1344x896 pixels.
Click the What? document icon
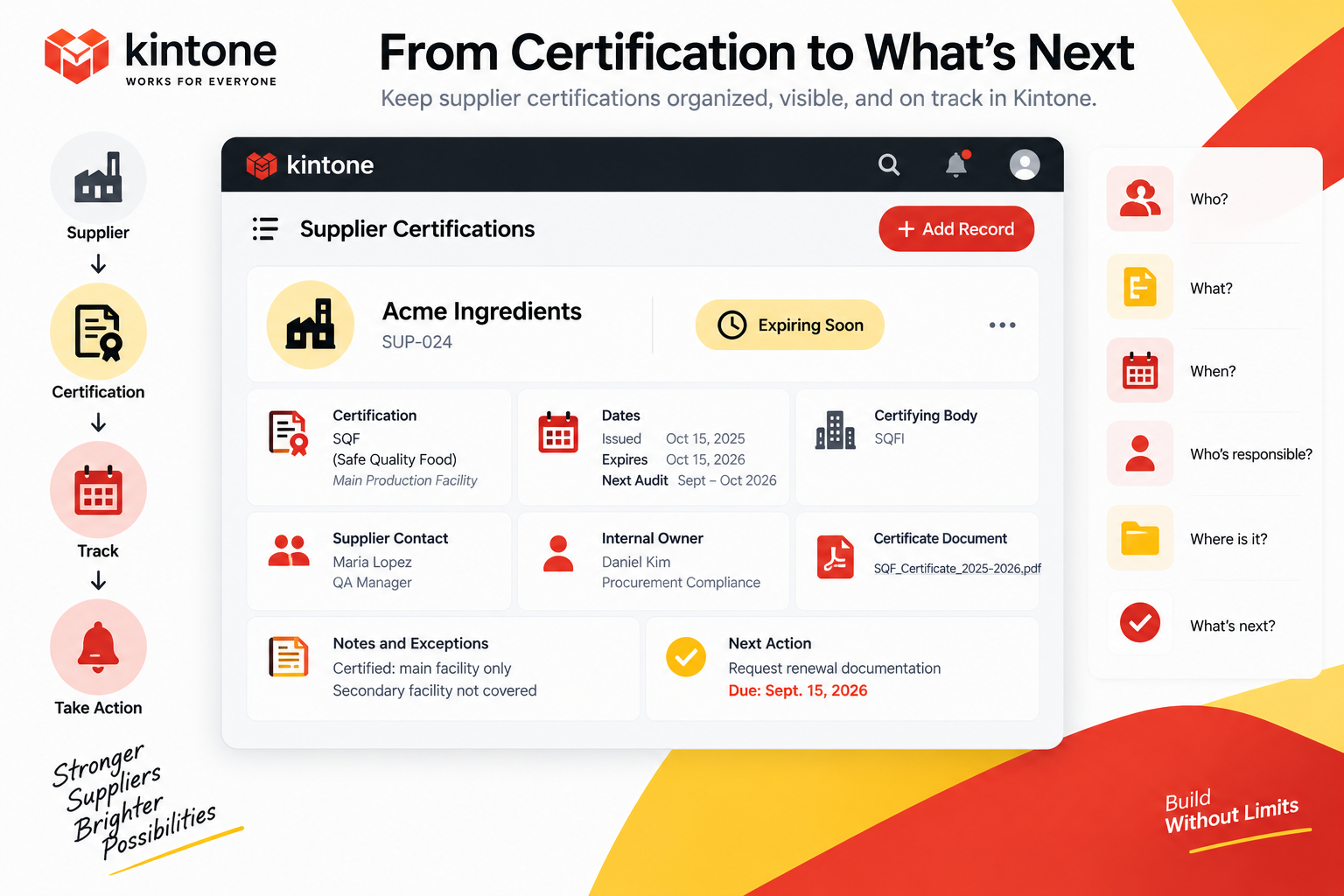pyautogui.click(x=1140, y=287)
